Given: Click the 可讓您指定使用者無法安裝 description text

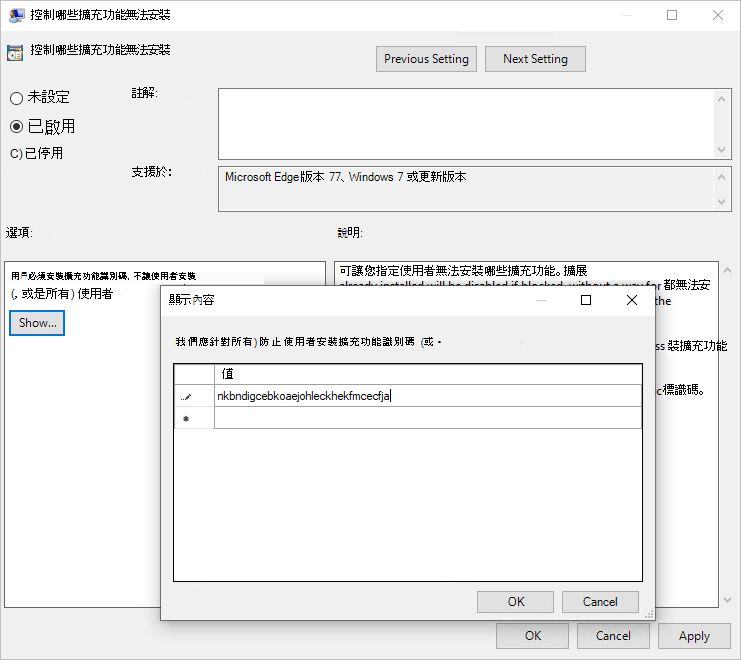Looking at the screenshot, I should click(463, 271).
